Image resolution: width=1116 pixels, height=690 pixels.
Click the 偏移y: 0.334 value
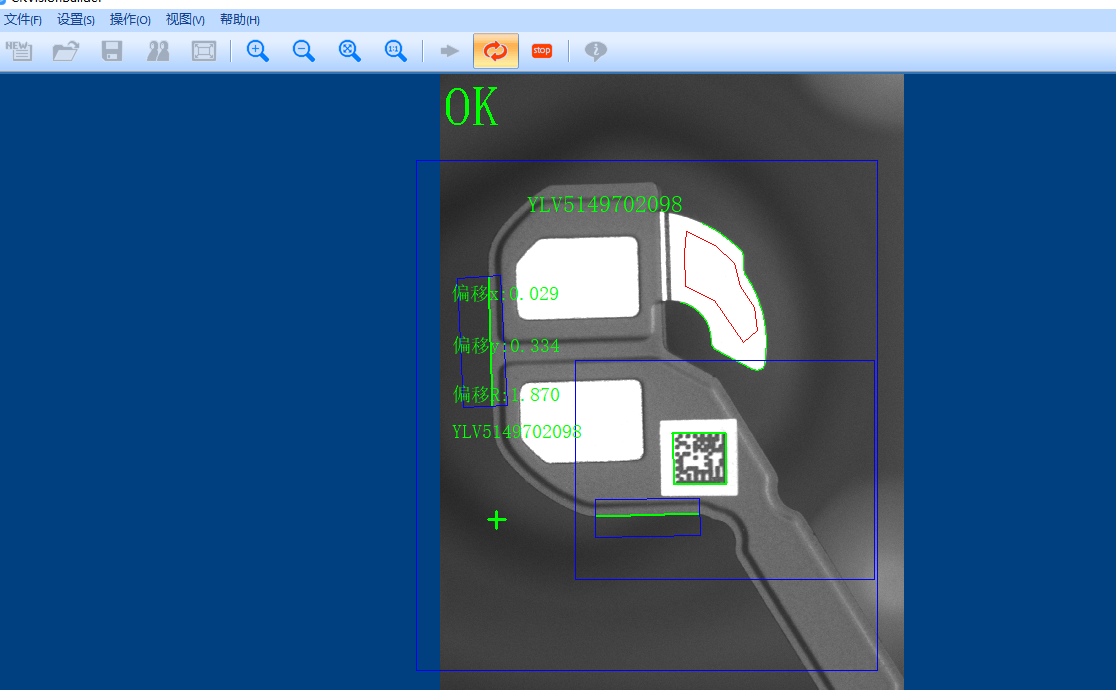coord(506,345)
